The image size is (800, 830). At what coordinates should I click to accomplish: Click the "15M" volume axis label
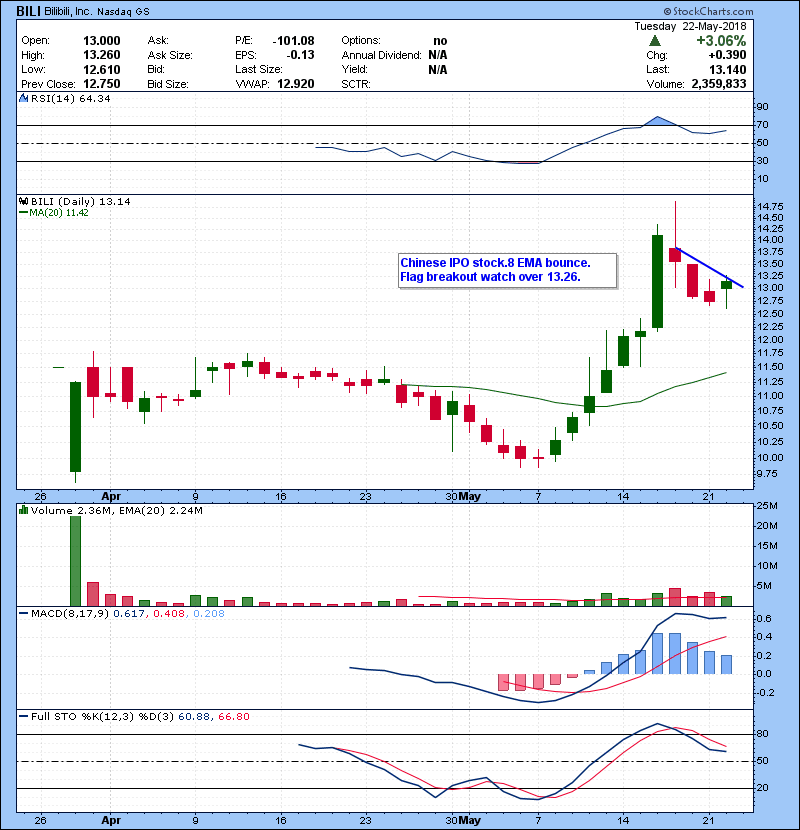coord(767,546)
